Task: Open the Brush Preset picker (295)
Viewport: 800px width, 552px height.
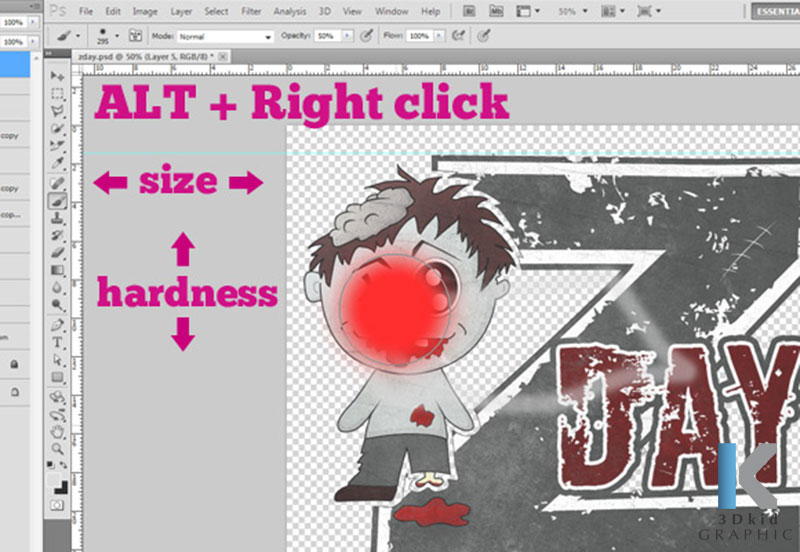Action: [107, 36]
